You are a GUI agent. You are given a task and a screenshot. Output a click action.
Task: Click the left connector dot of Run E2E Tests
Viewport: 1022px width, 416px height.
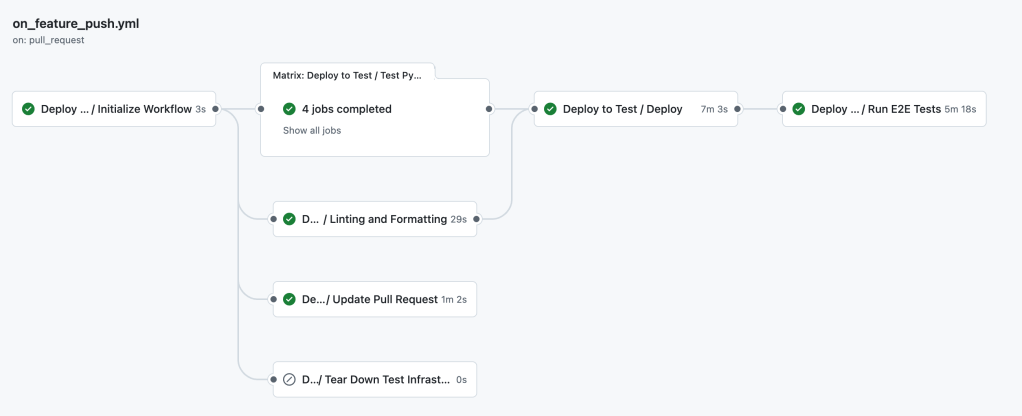click(x=782, y=109)
